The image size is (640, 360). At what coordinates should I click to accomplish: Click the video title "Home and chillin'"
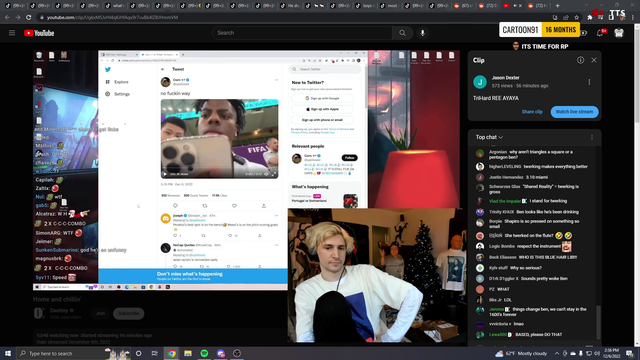tap(57, 300)
